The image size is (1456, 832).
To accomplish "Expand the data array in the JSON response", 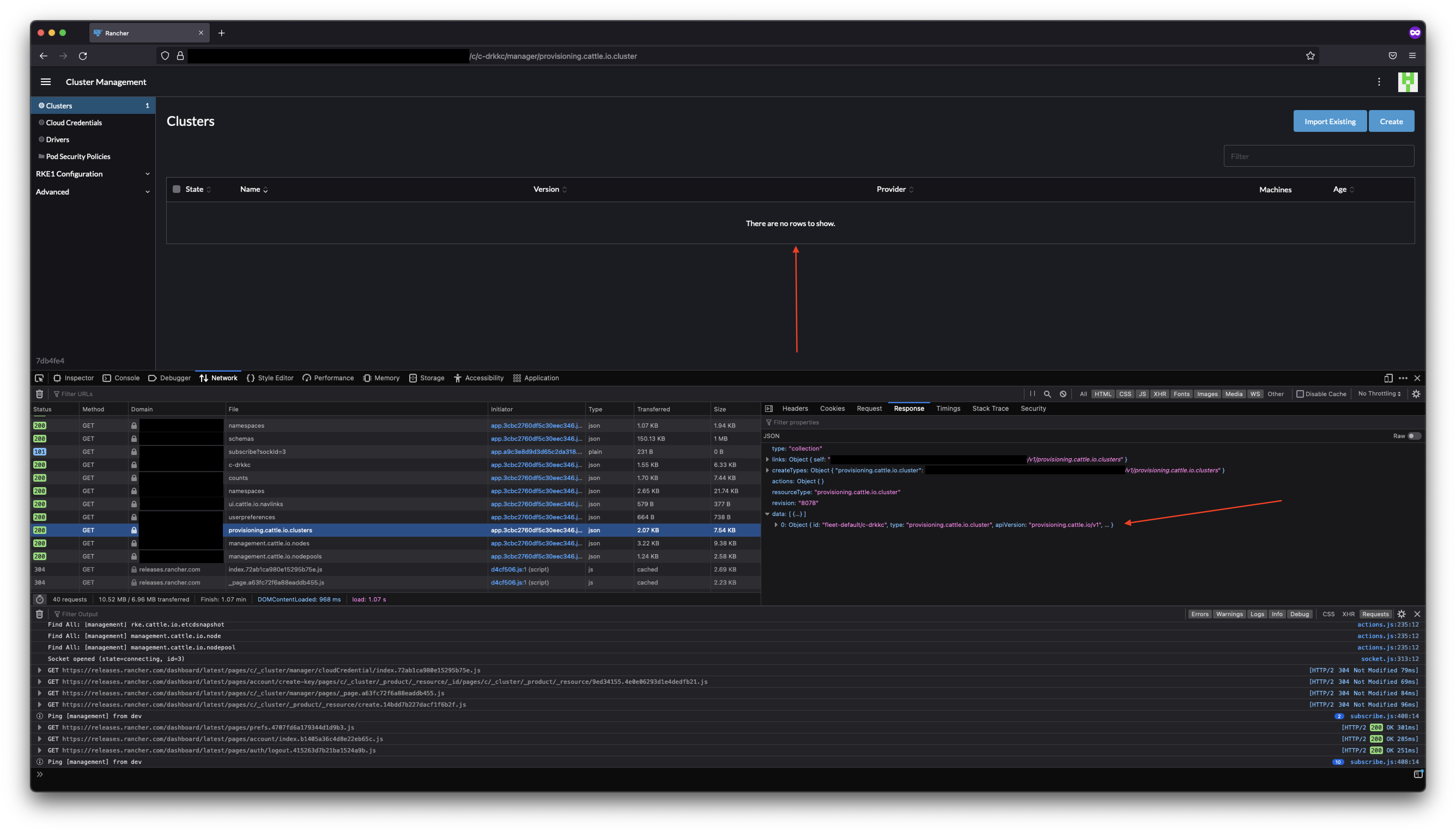I will [x=768, y=514].
